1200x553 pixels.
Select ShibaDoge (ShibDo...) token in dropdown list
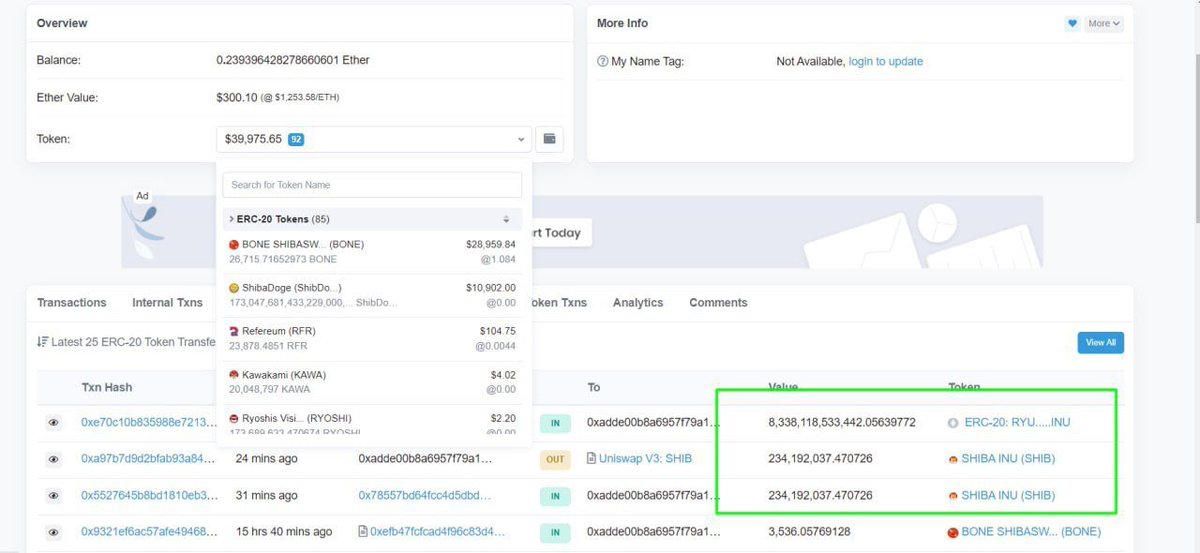click(372, 295)
